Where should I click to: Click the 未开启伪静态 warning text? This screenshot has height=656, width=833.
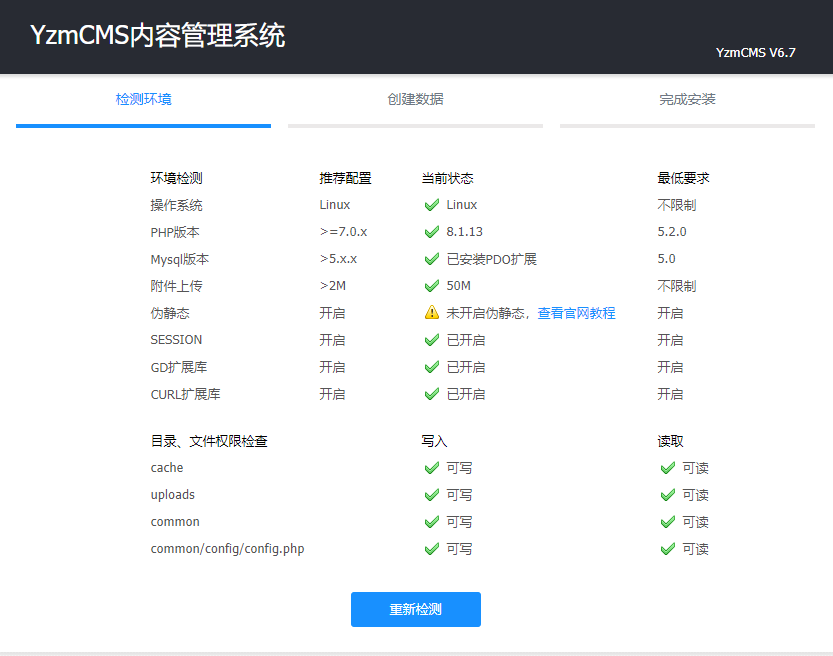485,313
